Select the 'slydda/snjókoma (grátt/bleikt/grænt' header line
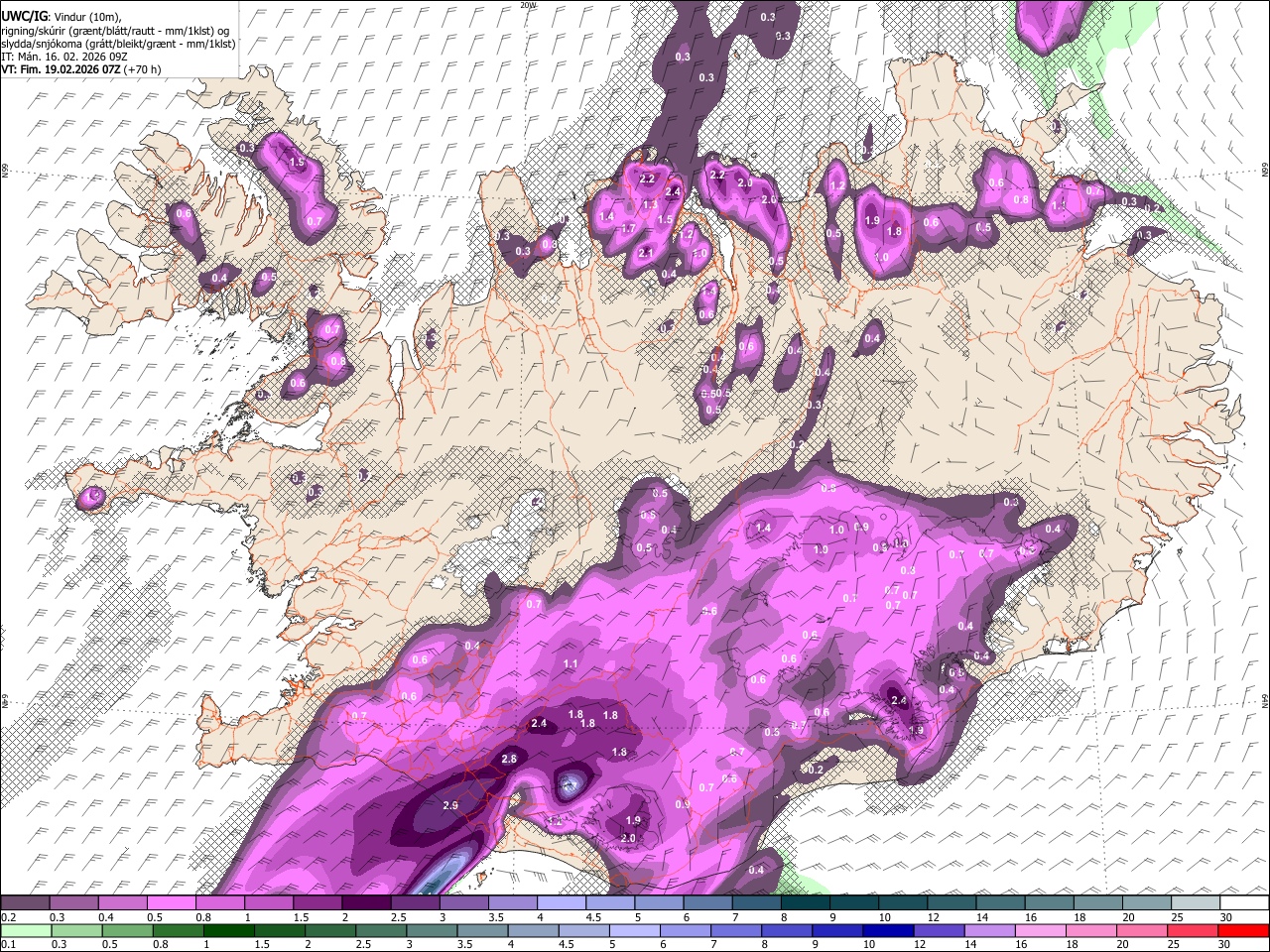 tap(118, 44)
